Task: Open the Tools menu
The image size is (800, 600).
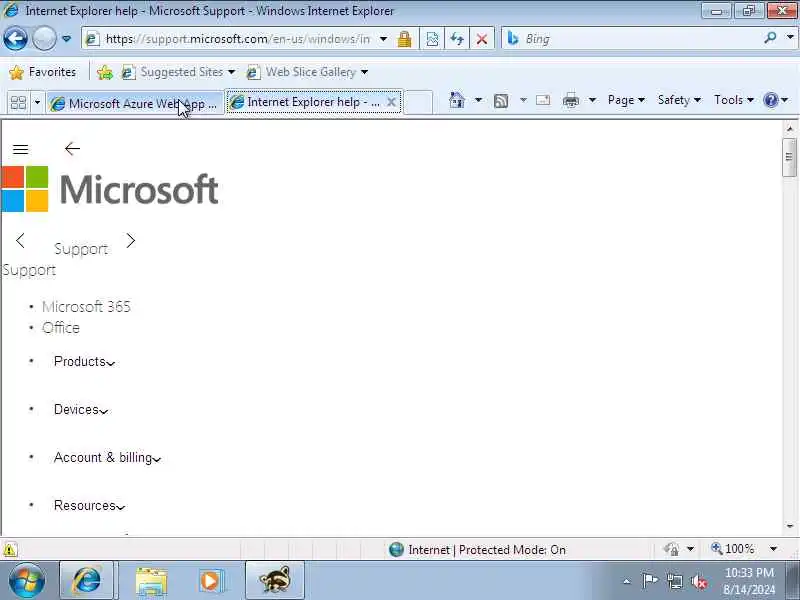Action: click(x=734, y=100)
